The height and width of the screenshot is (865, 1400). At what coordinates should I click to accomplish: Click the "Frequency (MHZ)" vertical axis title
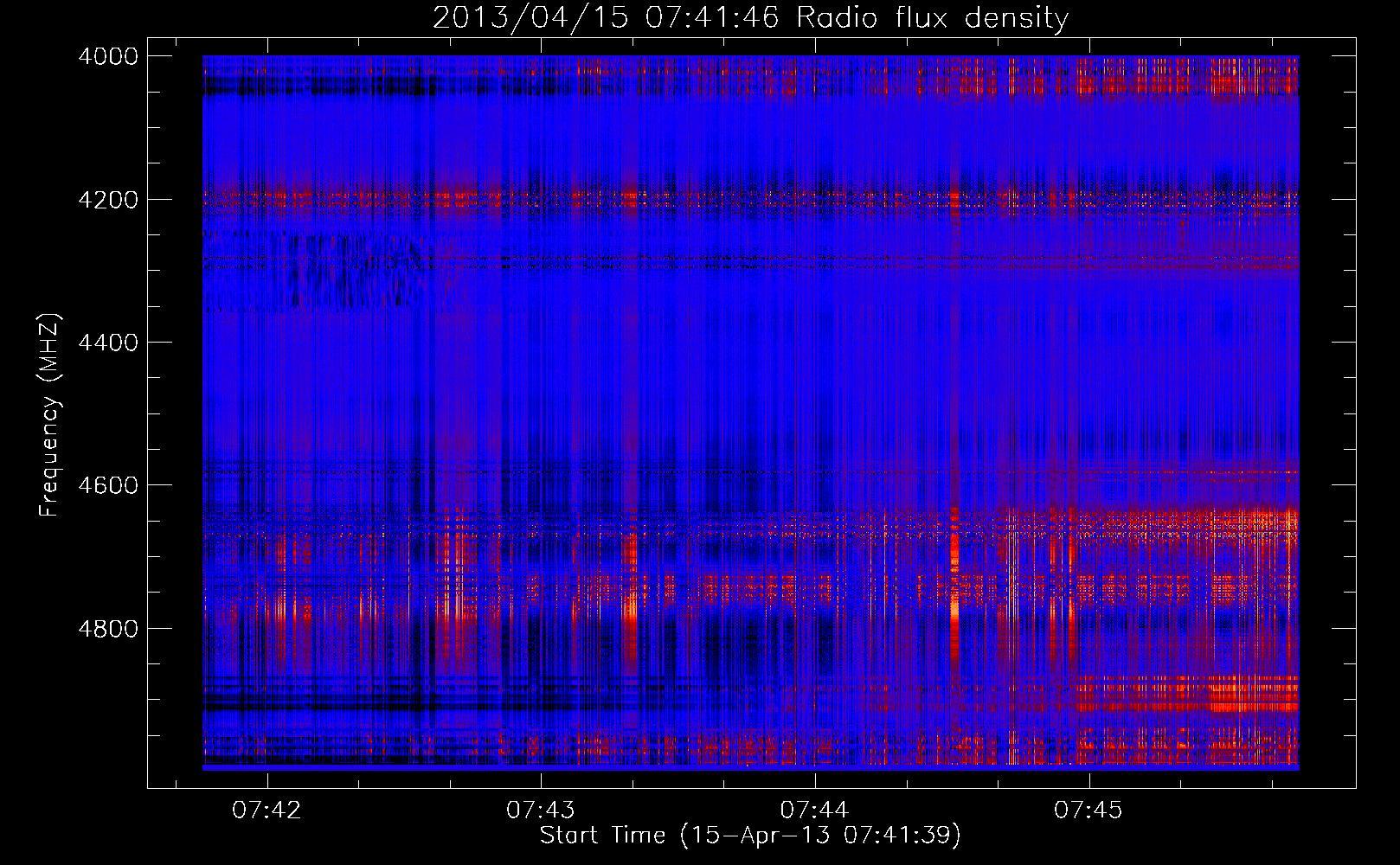(50, 415)
